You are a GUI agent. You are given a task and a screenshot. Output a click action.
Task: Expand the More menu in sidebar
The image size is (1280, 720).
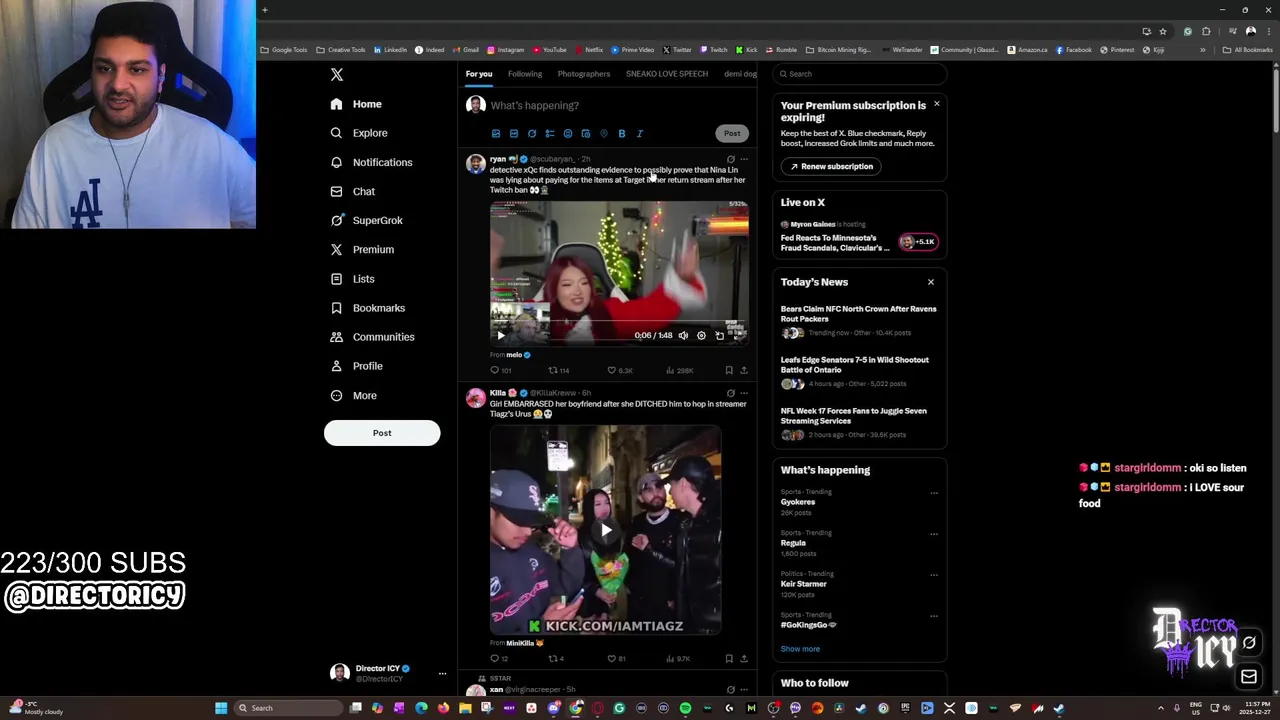tap(354, 395)
